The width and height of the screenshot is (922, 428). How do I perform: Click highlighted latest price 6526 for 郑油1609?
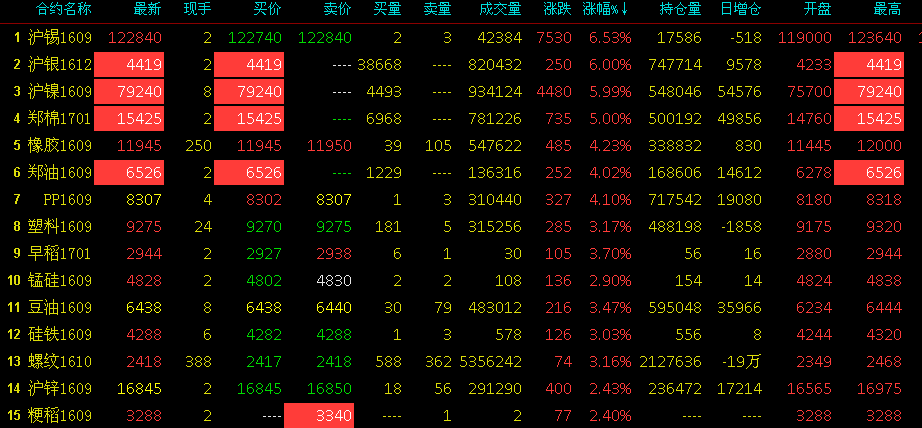[129, 173]
